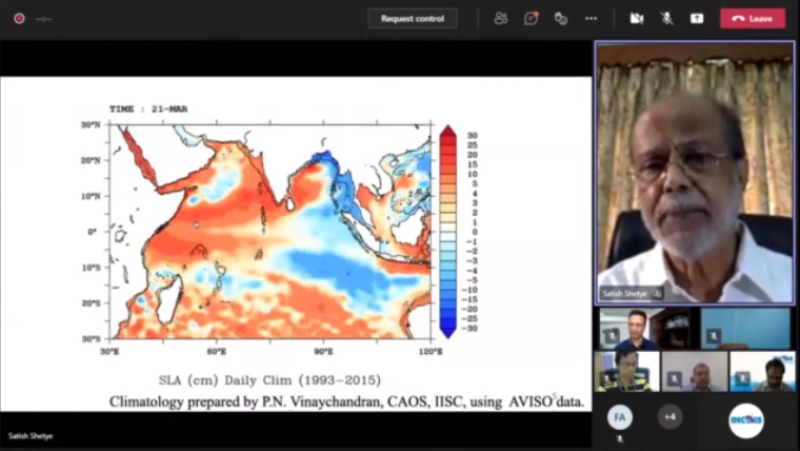Viewport: 800px width, 451px height.
Task: Select the thumbnail of man against gray wall
Action: [x=694, y=371]
